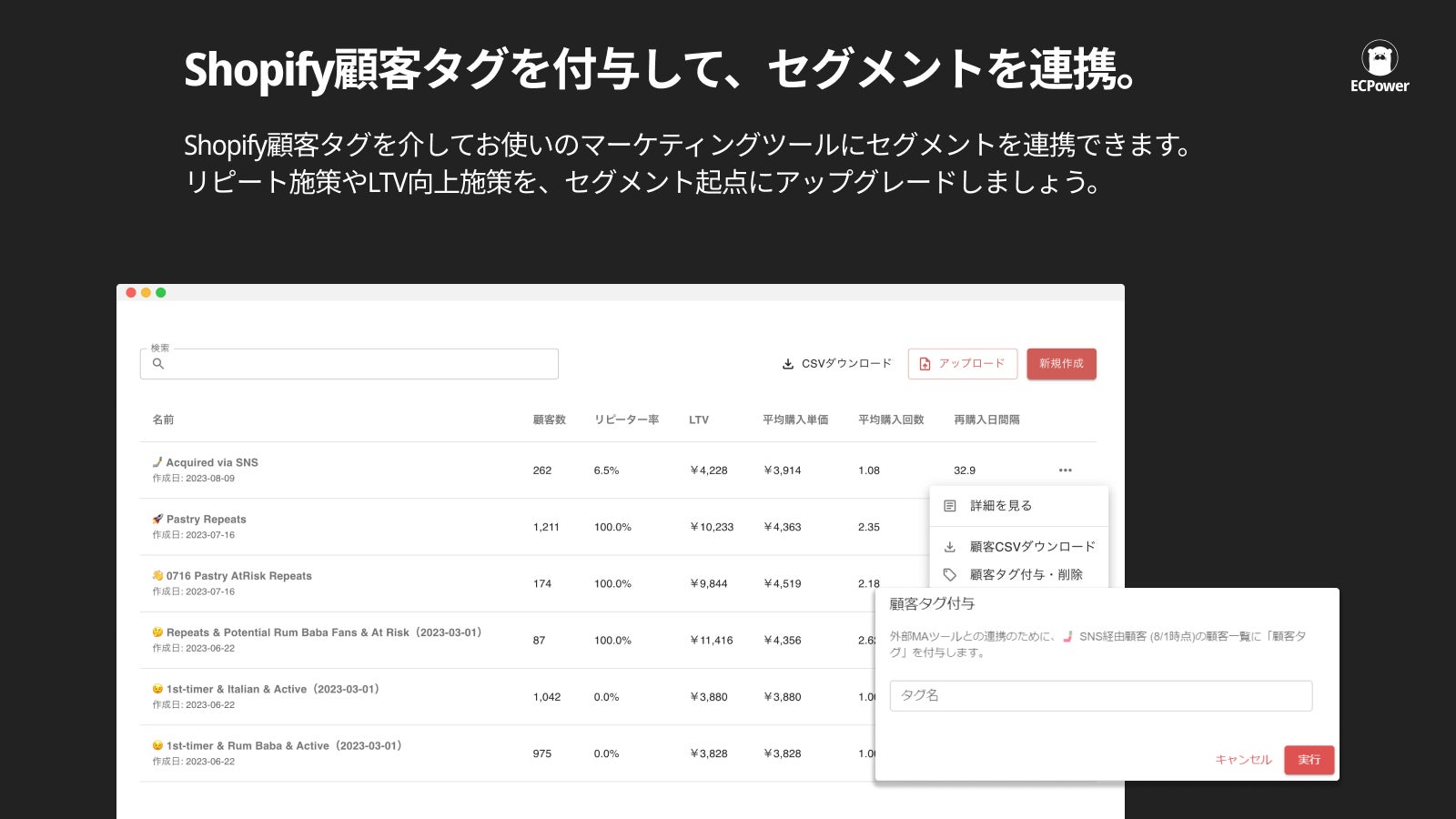1456x819 pixels.
Task: Click the 顧客タグ付与 dialog title
Action: tap(932, 603)
